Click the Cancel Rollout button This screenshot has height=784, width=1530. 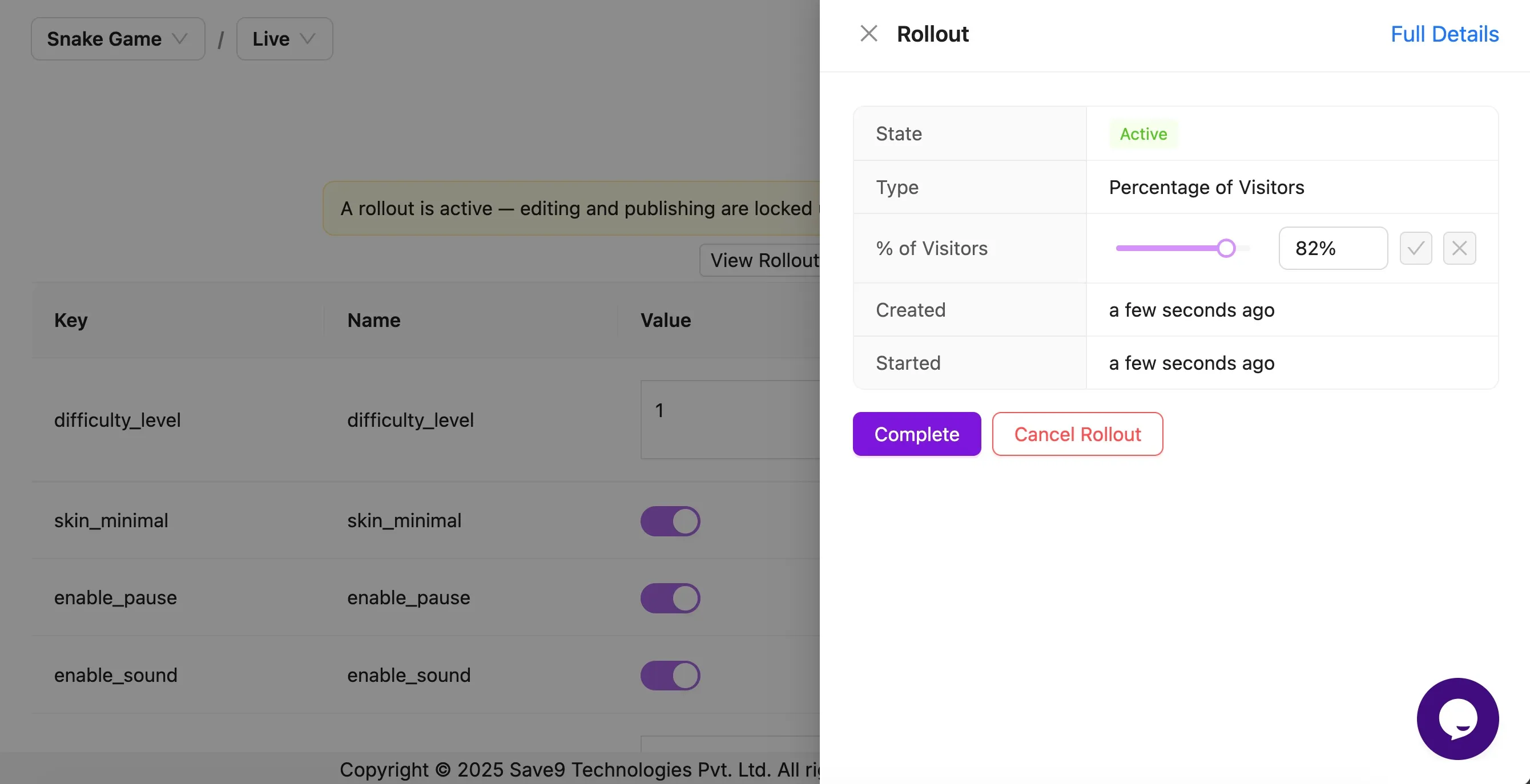coord(1077,434)
